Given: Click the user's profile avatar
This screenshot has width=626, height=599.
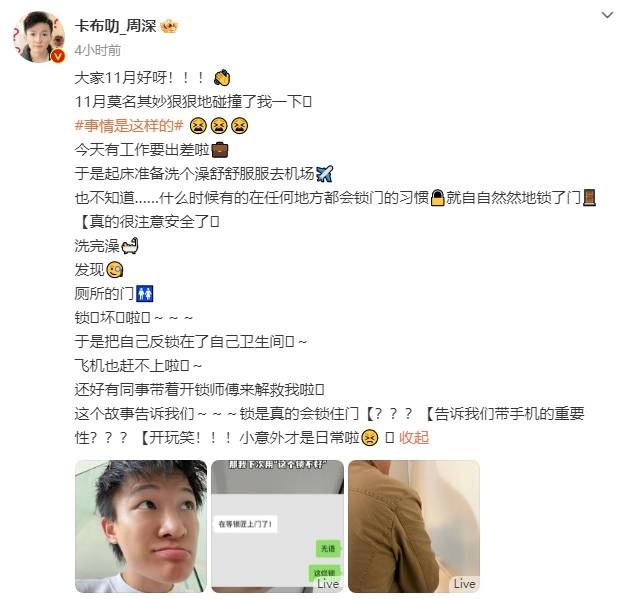Looking at the screenshot, I should point(39,37).
